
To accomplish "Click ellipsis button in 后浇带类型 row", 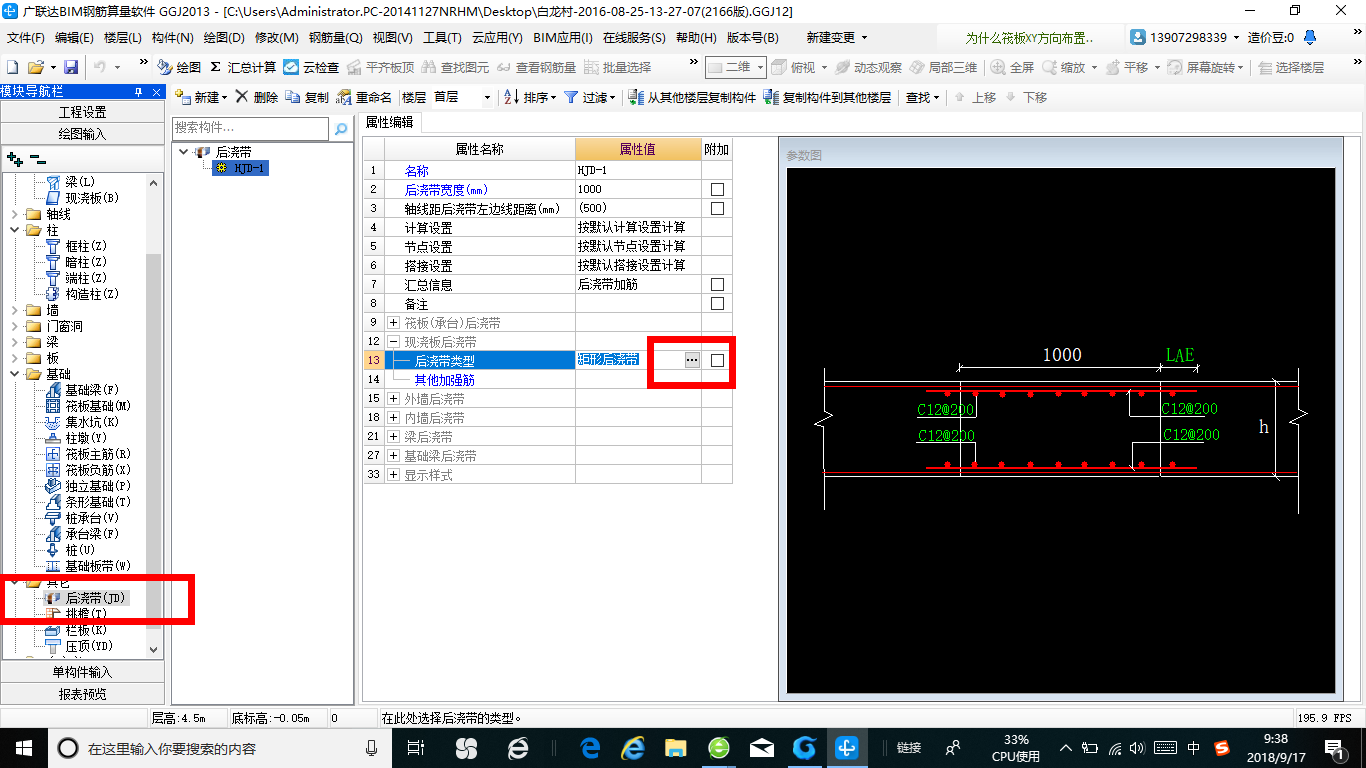I will point(692,360).
